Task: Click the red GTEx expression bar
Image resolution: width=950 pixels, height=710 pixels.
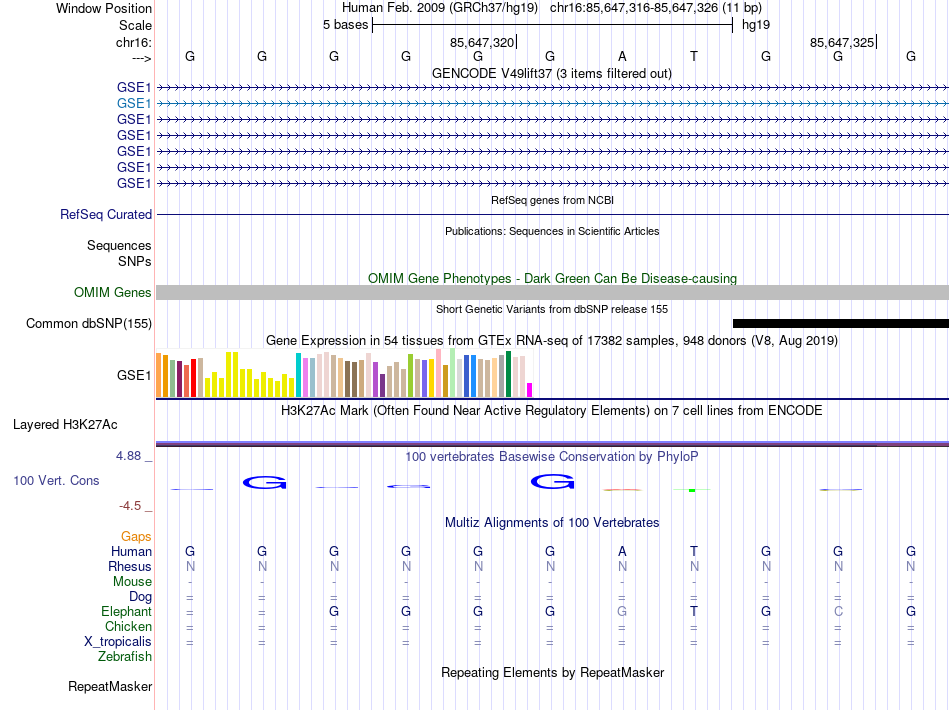Action: tap(193, 378)
